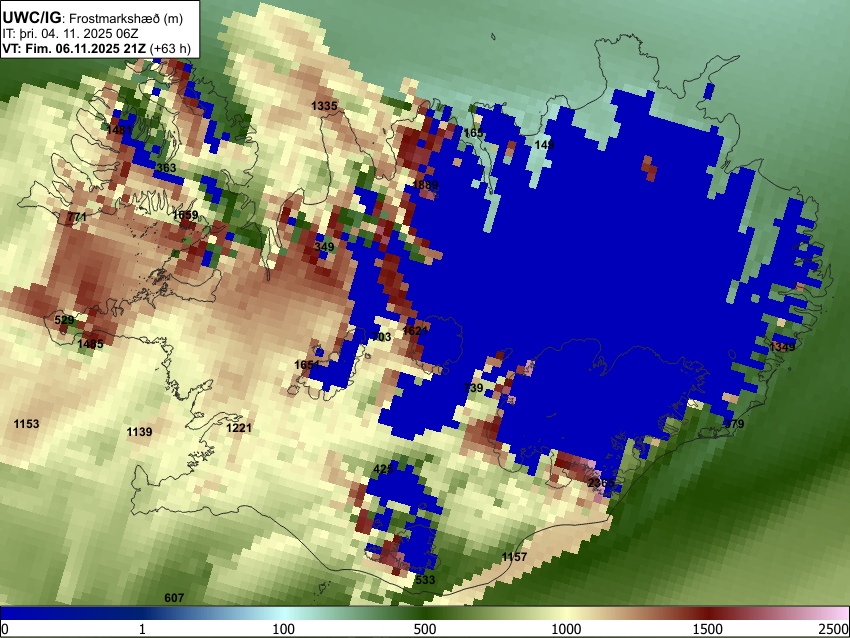
Task: Click the map value label 739
Action: [474, 388]
